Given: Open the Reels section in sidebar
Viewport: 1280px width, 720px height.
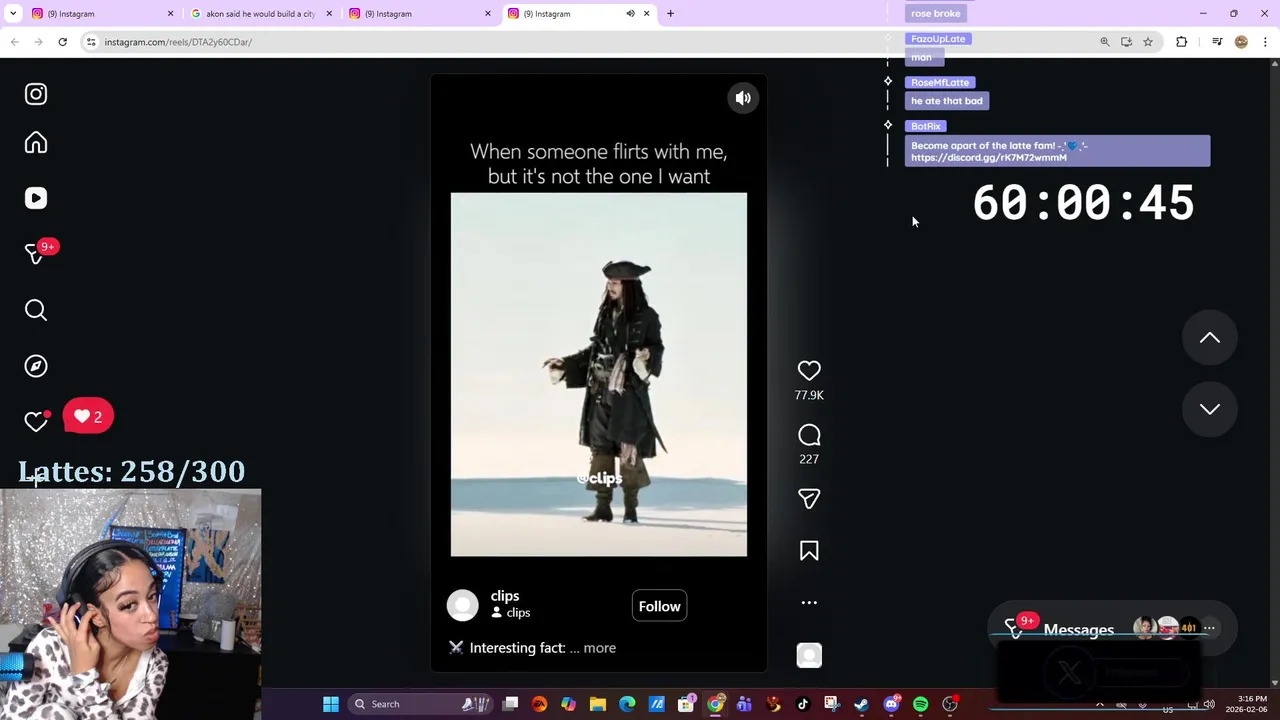Looking at the screenshot, I should pos(36,198).
